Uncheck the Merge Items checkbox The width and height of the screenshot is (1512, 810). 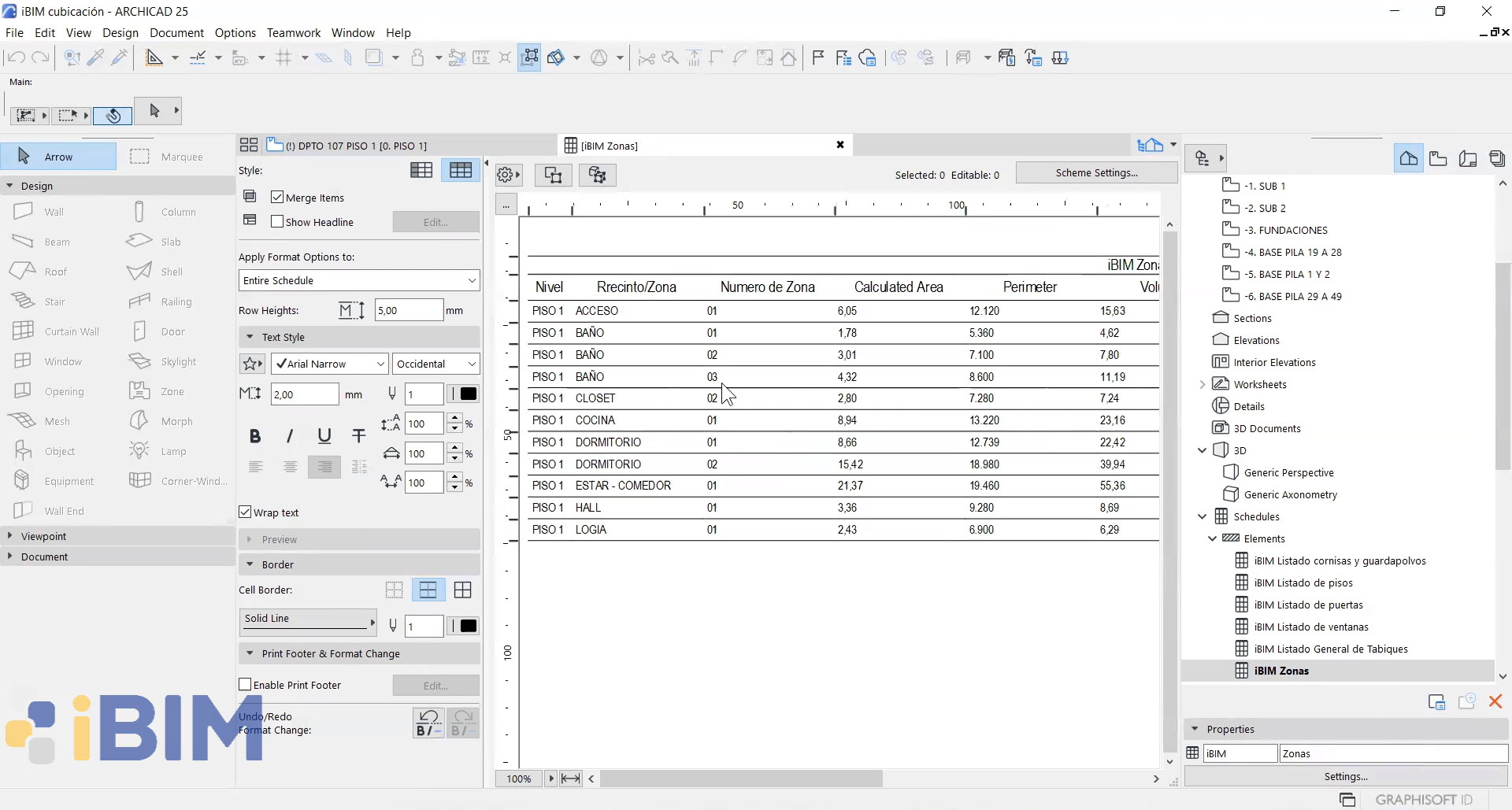(277, 197)
